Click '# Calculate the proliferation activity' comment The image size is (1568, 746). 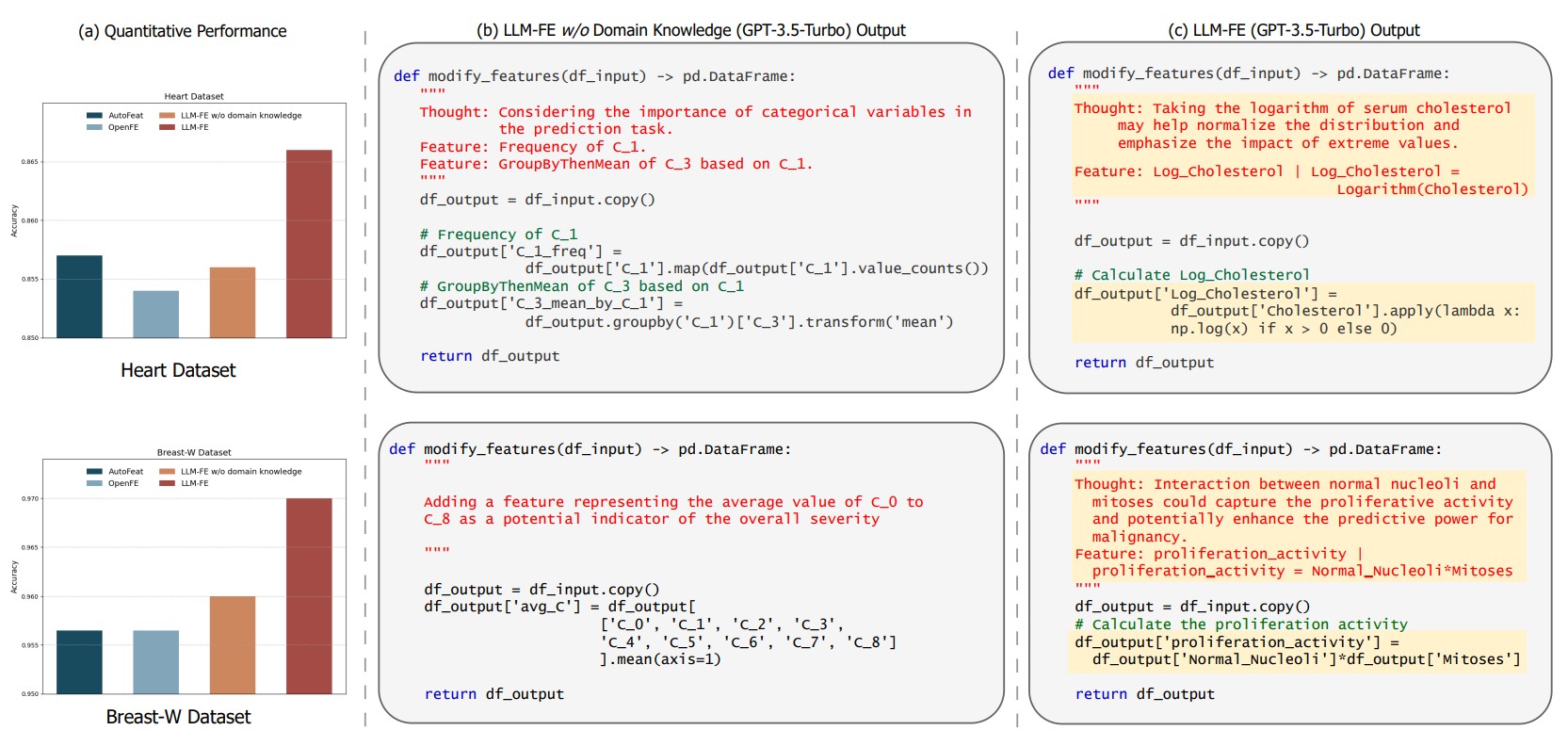[x=1240, y=624]
